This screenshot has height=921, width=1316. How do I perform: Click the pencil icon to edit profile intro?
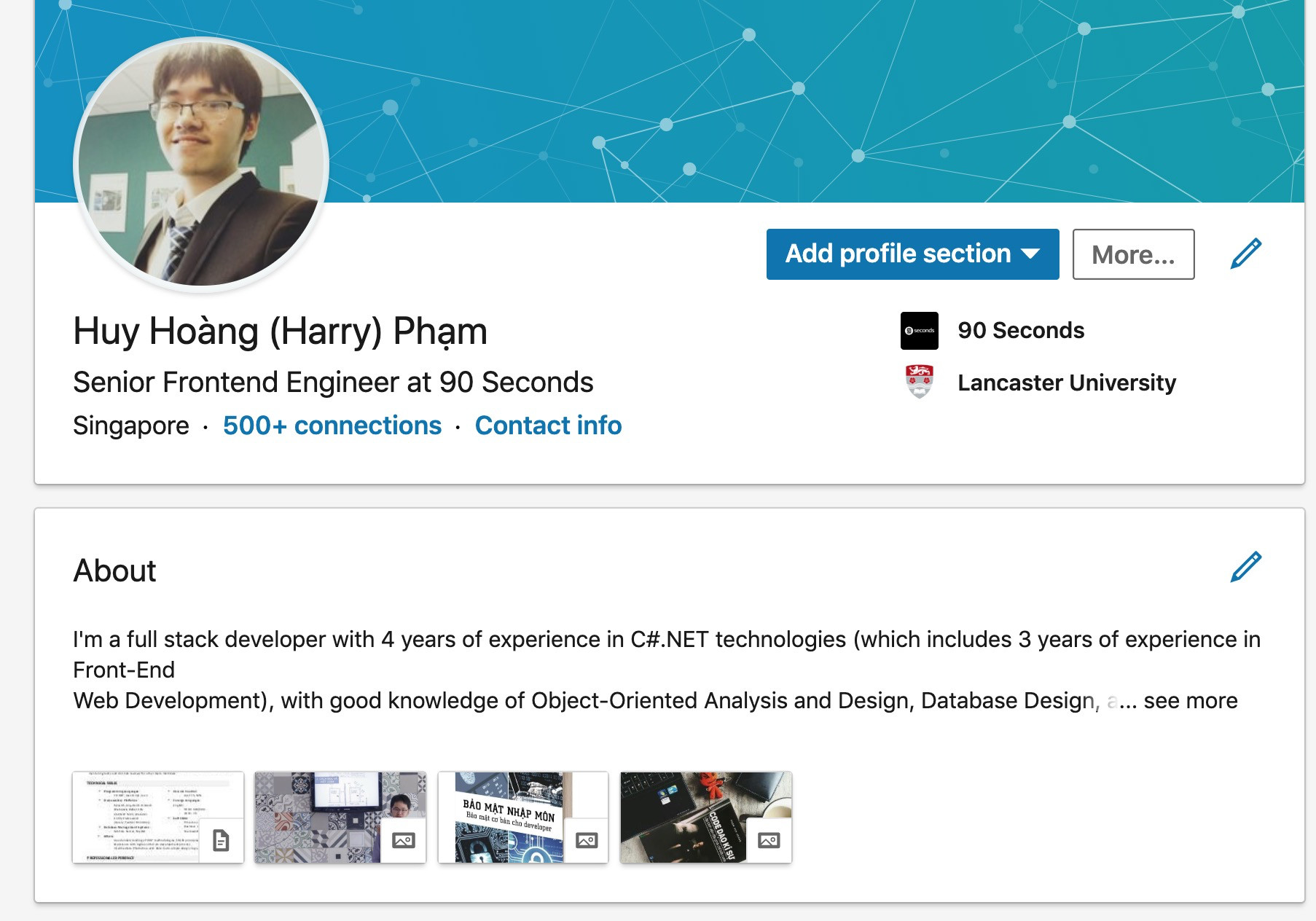click(x=1245, y=254)
